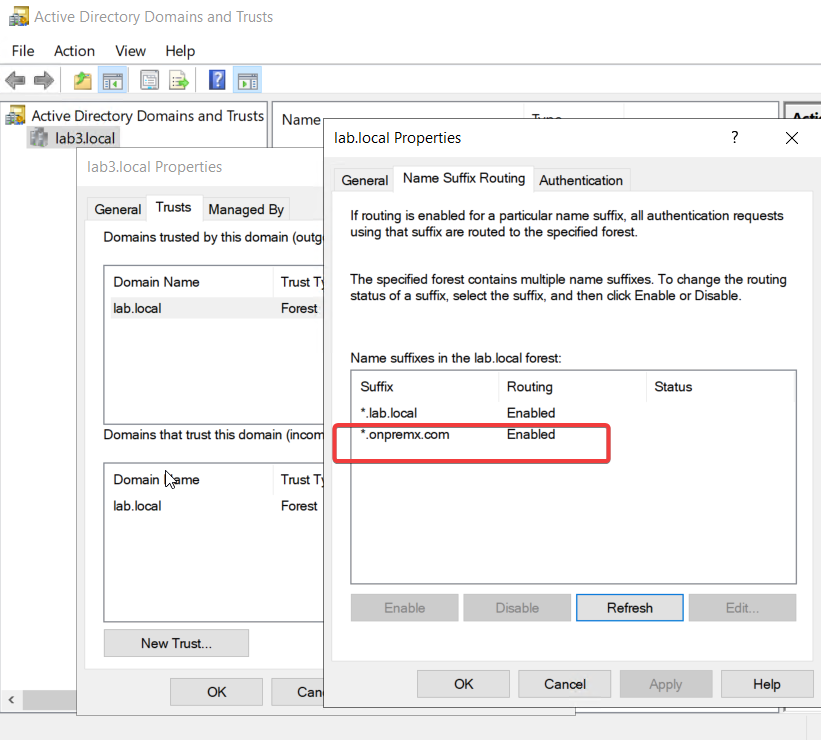Click New Trust... button
The image size is (821, 740).
click(x=176, y=643)
